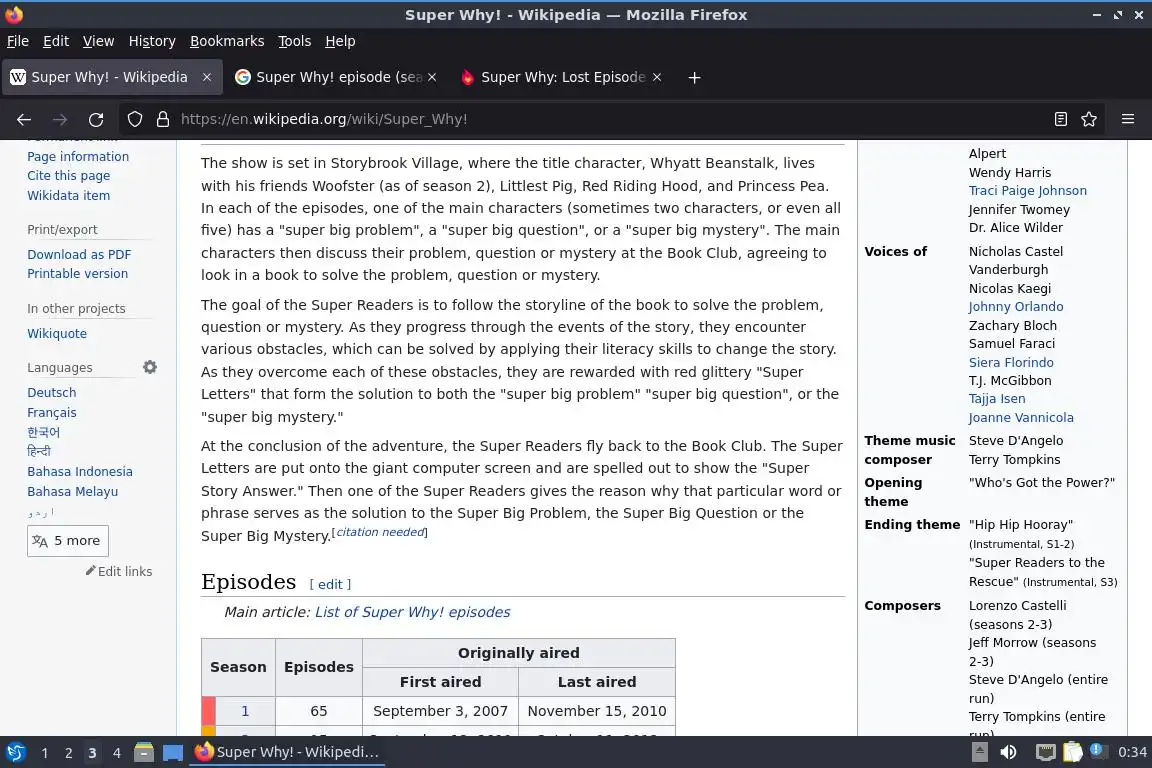Image resolution: width=1152 pixels, height=768 pixels.
Task: Open volume control in system tray
Action: pyautogui.click(x=1008, y=752)
